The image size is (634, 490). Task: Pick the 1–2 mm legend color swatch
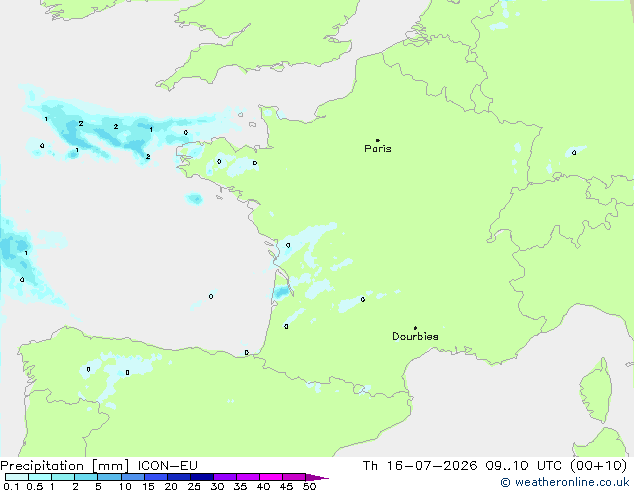63,477
